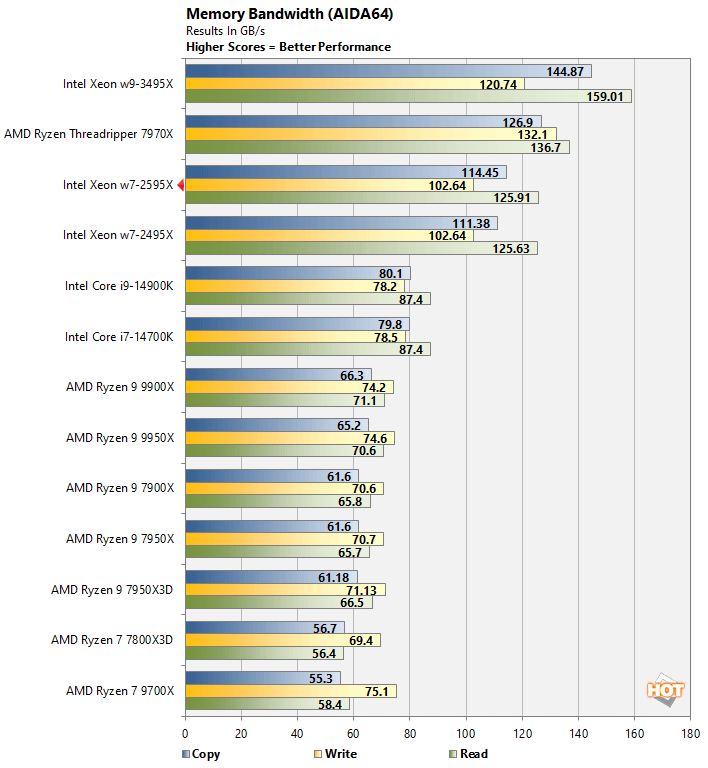Image resolution: width=708 pixels, height=768 pixels.
Task: Click the 56.7 Copy value for 7800X3D
Action: [x=325, y=628]
